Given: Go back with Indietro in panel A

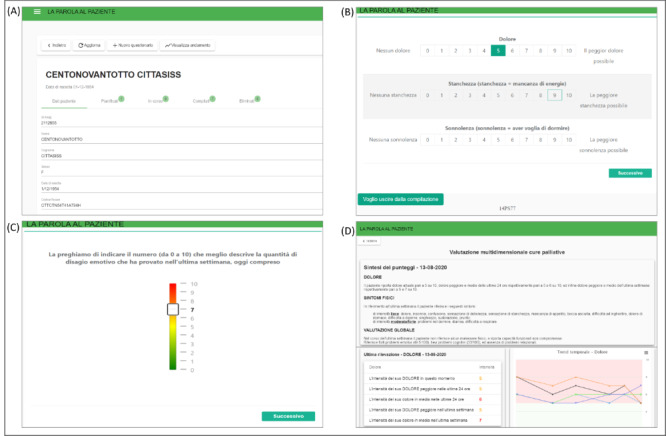Looking at the screenshot, I should [x=56, y=45].
